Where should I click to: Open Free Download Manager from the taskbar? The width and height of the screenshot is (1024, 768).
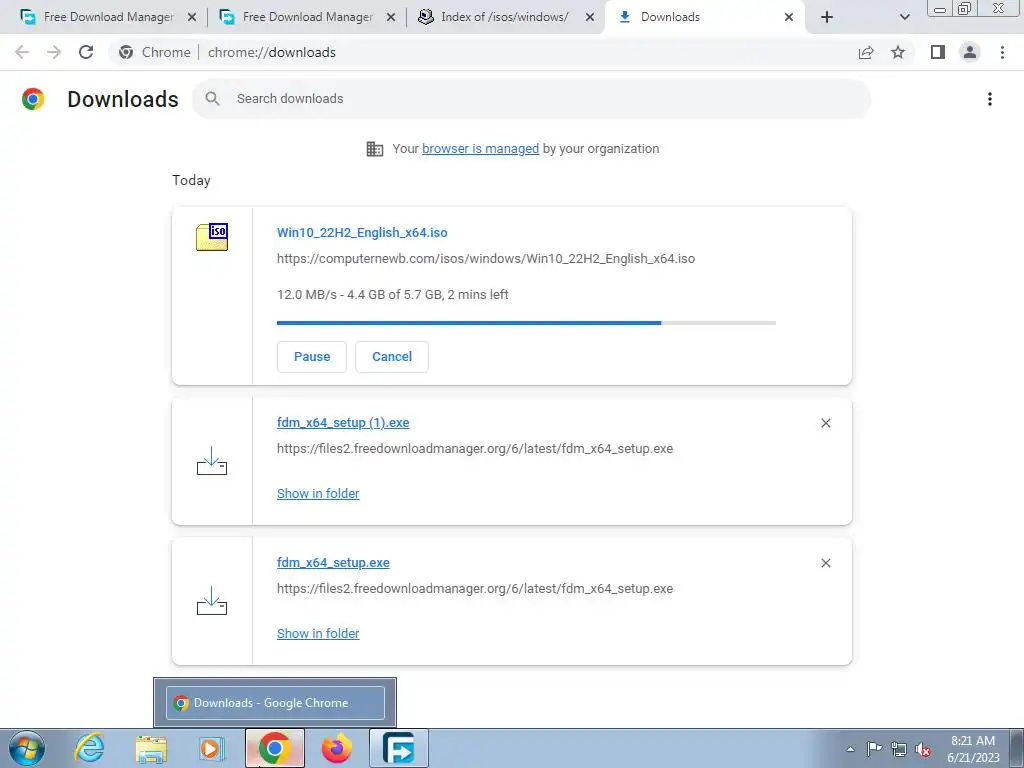[398, 748]
